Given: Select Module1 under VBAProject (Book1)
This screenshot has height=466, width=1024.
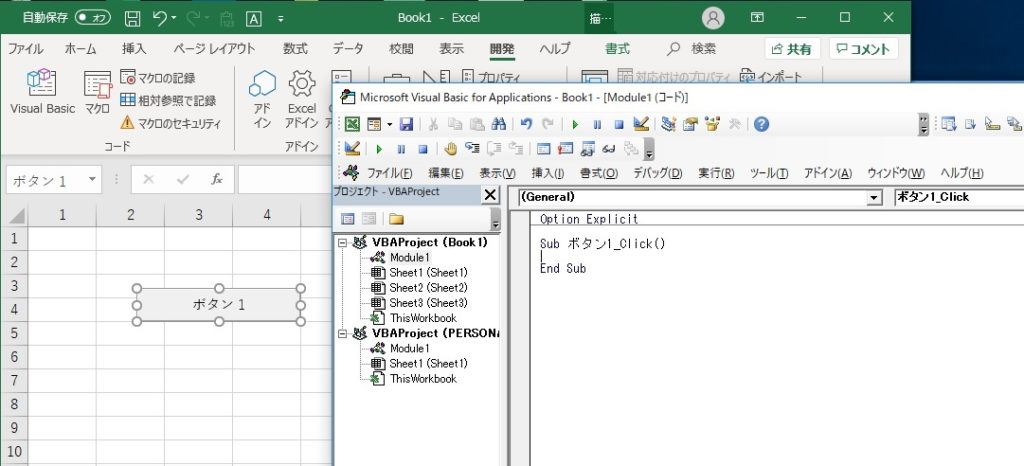Looking at the screenshot, I should point(409,257).
